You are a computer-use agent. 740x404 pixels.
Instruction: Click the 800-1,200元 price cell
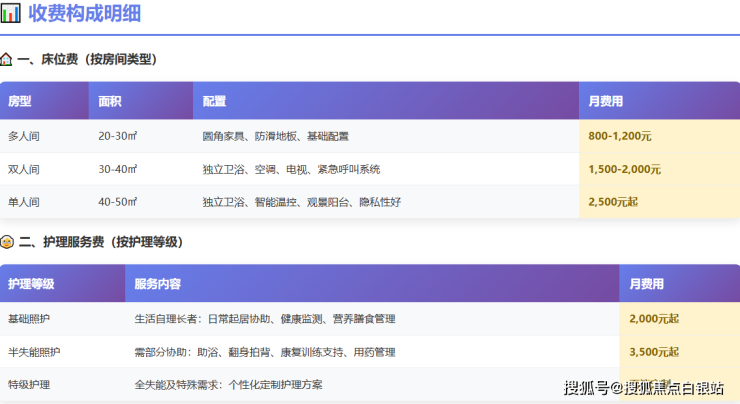[x=620, y=136]
